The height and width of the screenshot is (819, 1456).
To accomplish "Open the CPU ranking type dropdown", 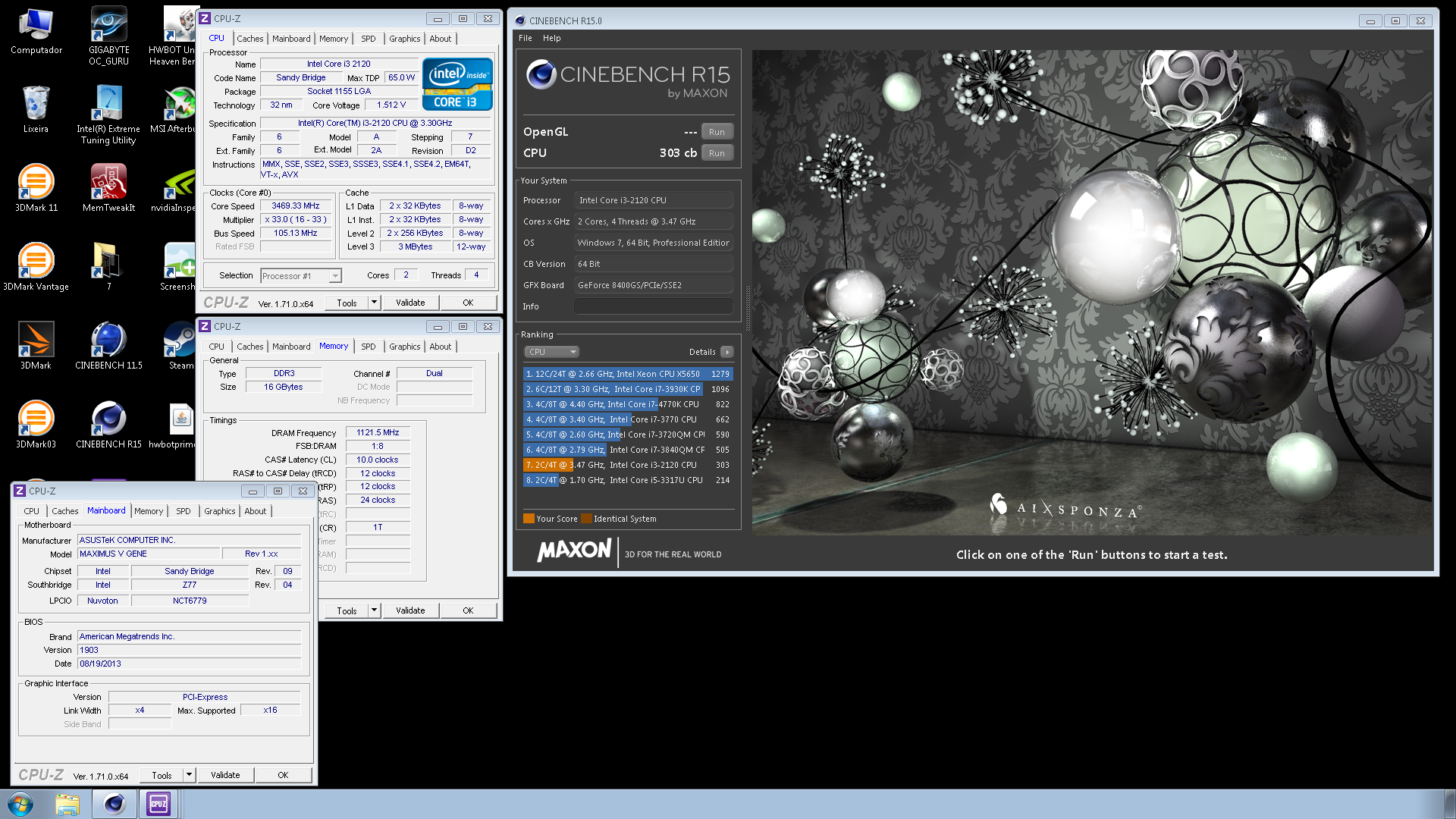I will 551,352.
